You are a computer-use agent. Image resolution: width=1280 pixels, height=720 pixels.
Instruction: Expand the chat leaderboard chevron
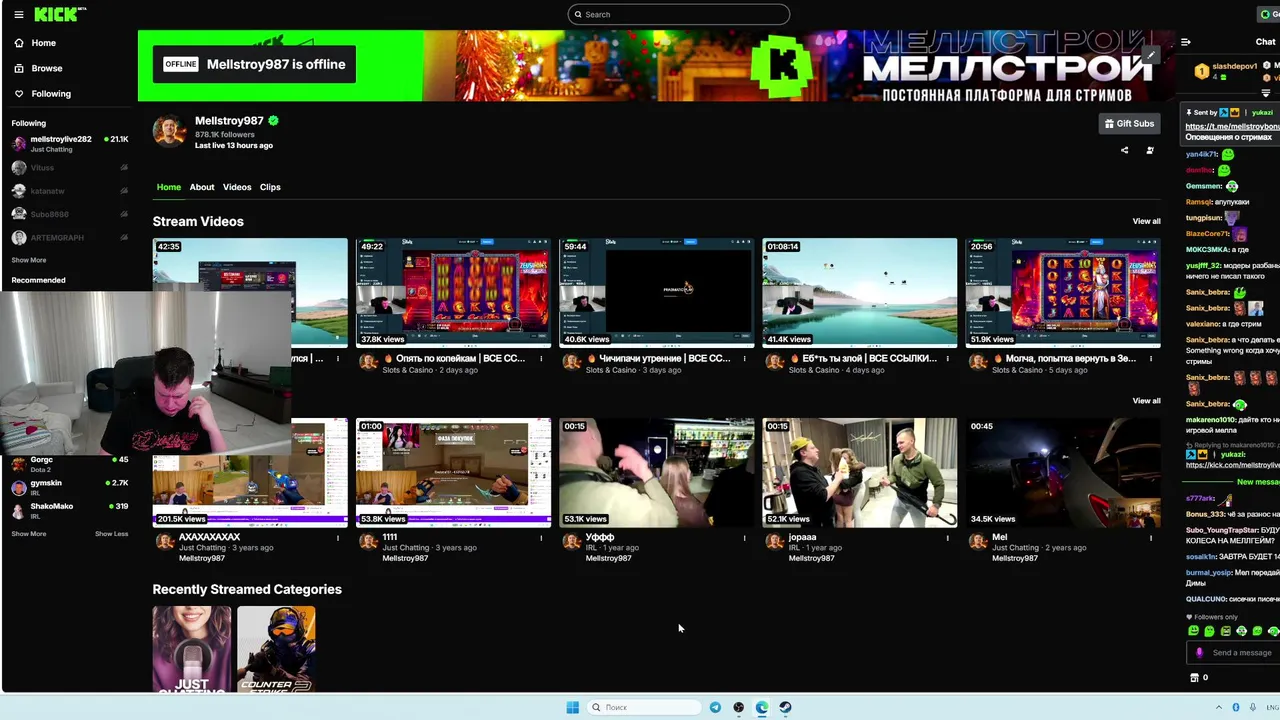pos(1265,93)
